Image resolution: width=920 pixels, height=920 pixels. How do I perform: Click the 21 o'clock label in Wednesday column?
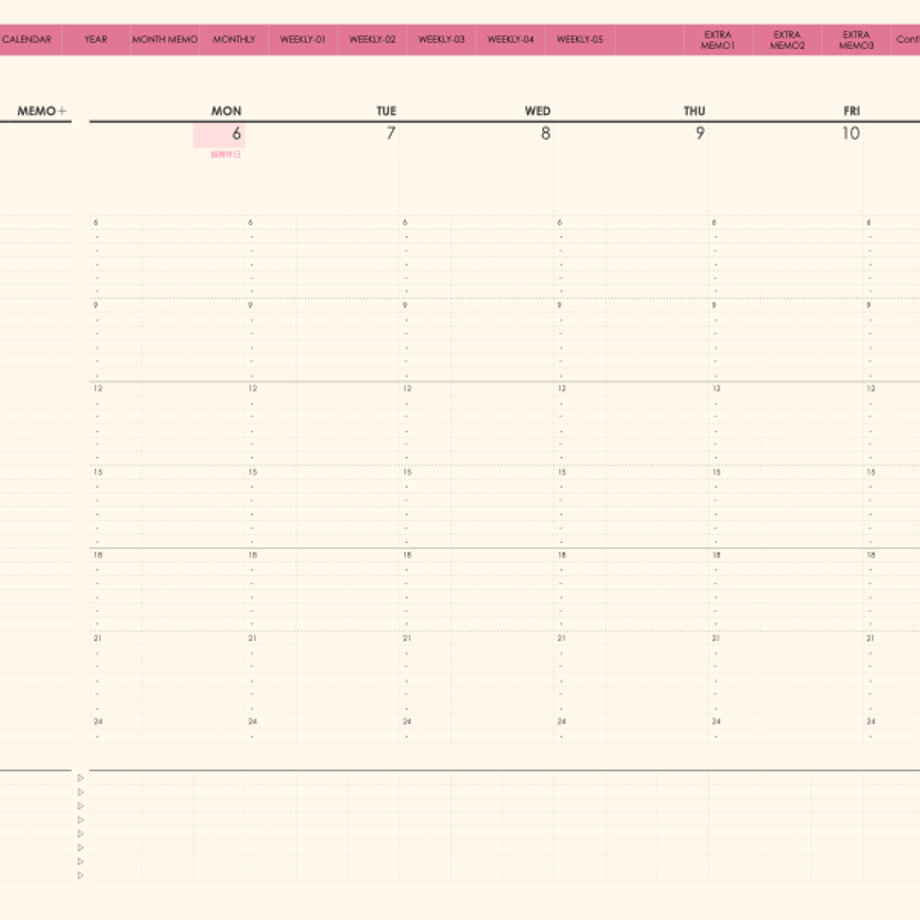[407, 638]
